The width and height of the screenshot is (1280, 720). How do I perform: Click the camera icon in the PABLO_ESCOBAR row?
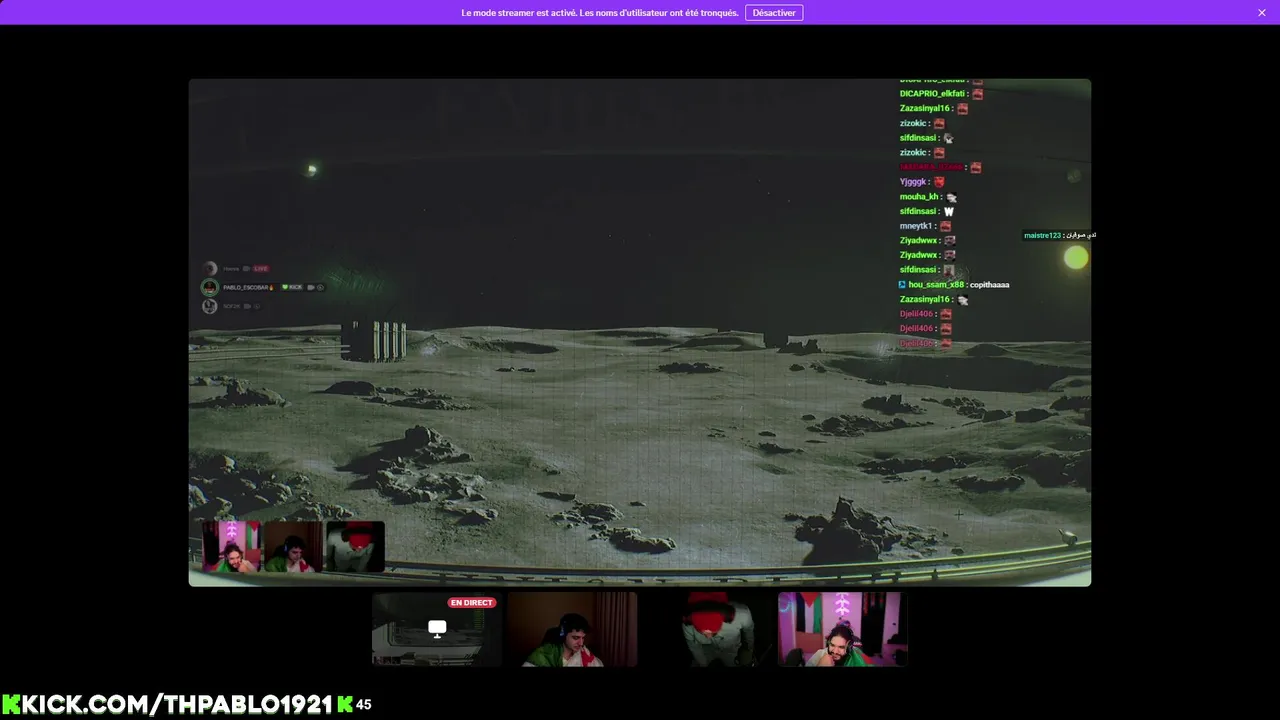[x=311, y=287]
